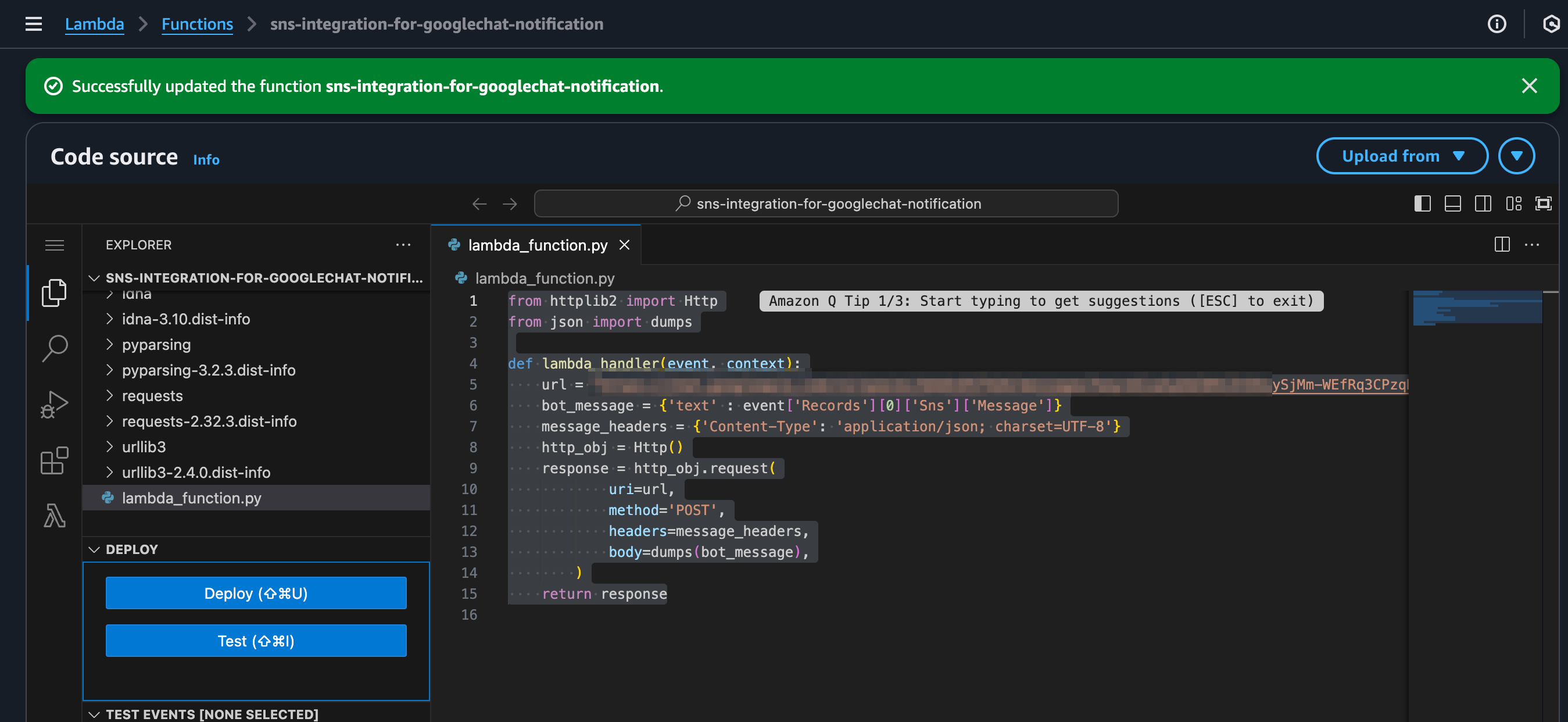1568x722 pixels.
Task: Click the webhook URL ending ySjMm-WEfRq3CPzq
Action: pos(1340,385)
